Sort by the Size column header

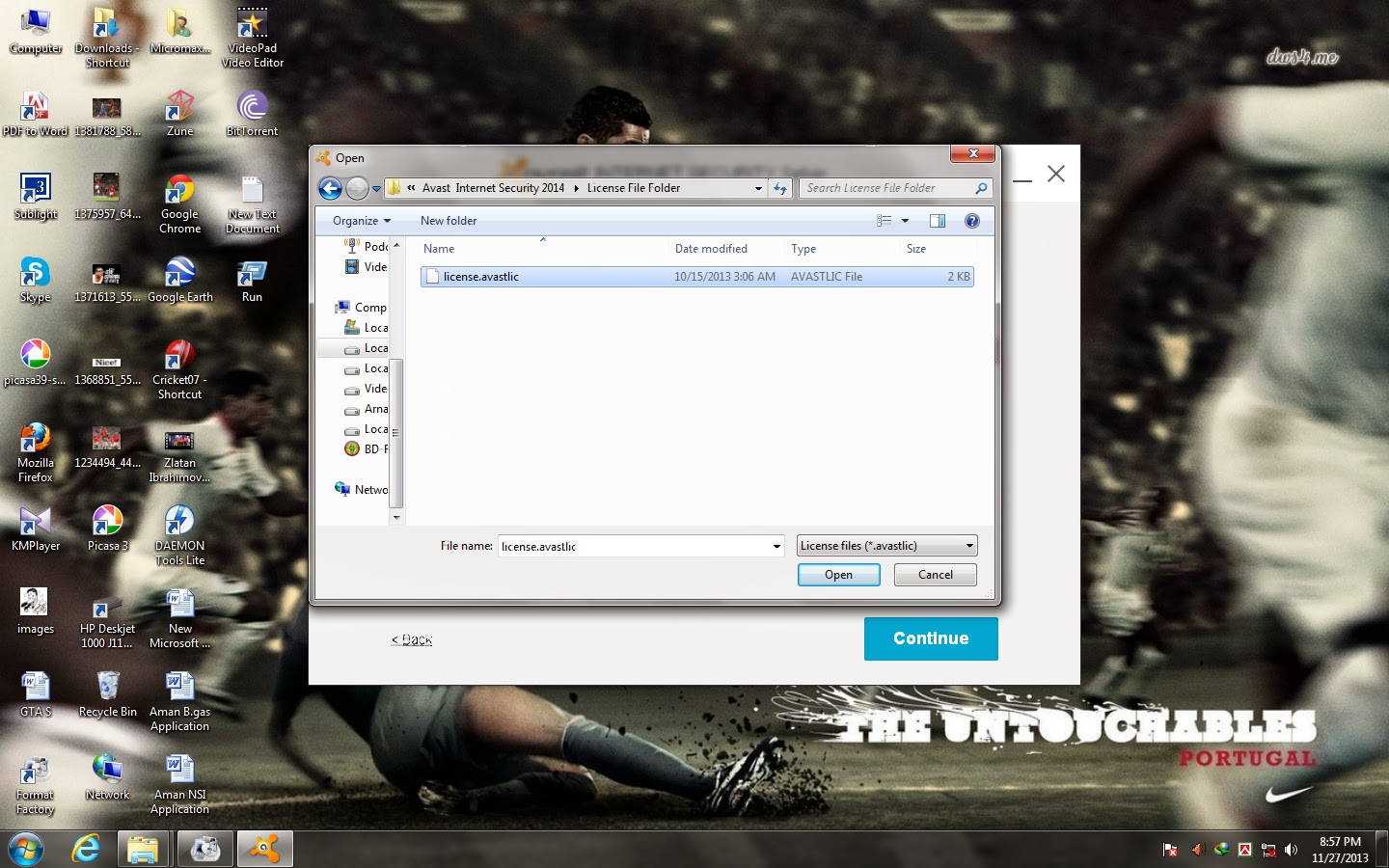click(x=938, y=249)
